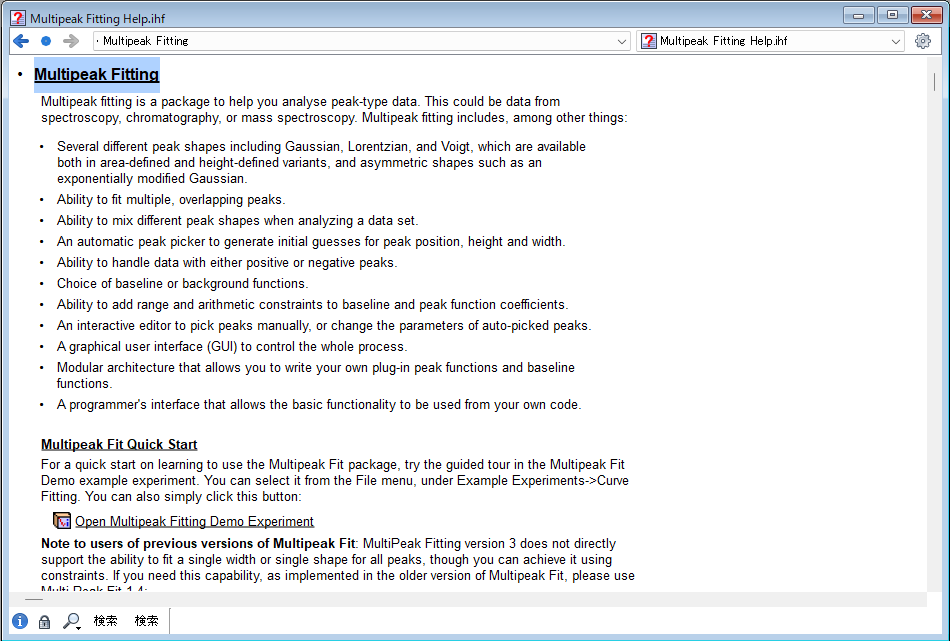The image size is (950, 641).
Task: Click the blue info icon in the status bar
Action: (20, 621)
